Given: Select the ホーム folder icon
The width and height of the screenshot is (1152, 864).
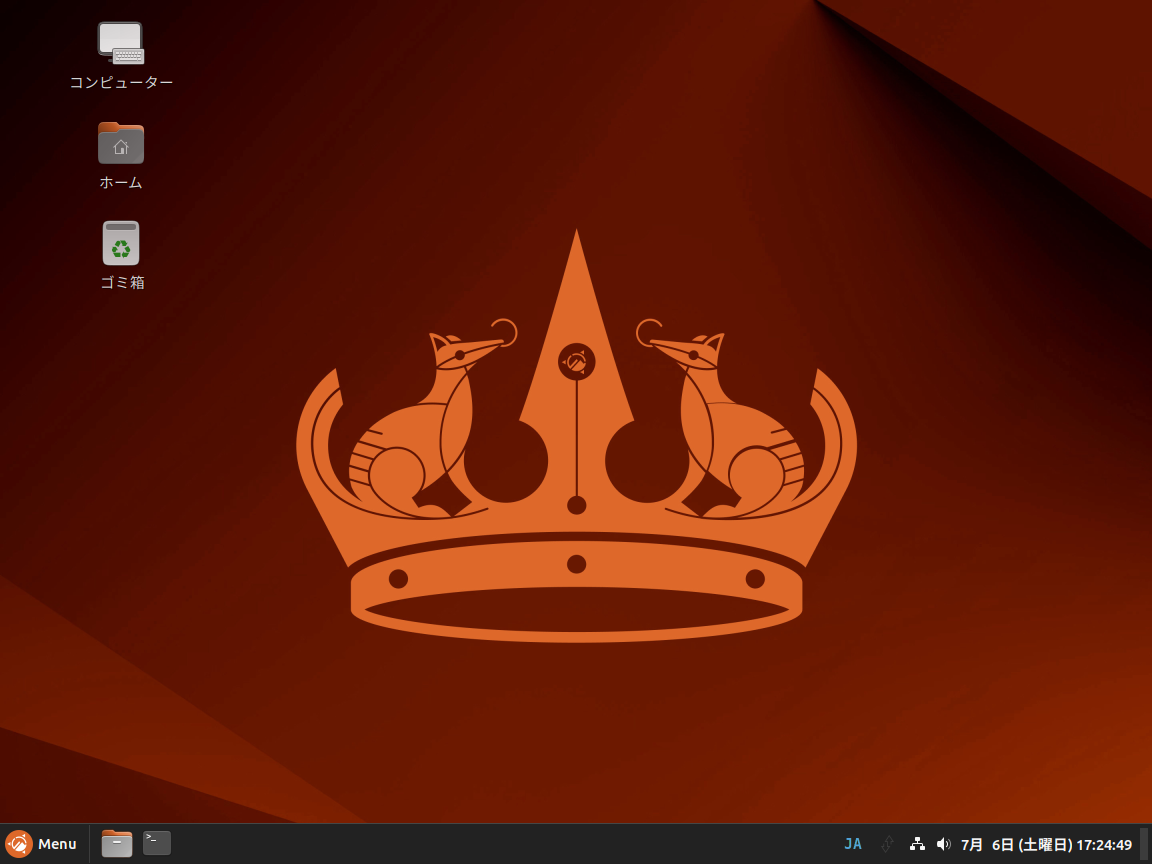Looking at the screenshot, I should click(x=120, y=143).
